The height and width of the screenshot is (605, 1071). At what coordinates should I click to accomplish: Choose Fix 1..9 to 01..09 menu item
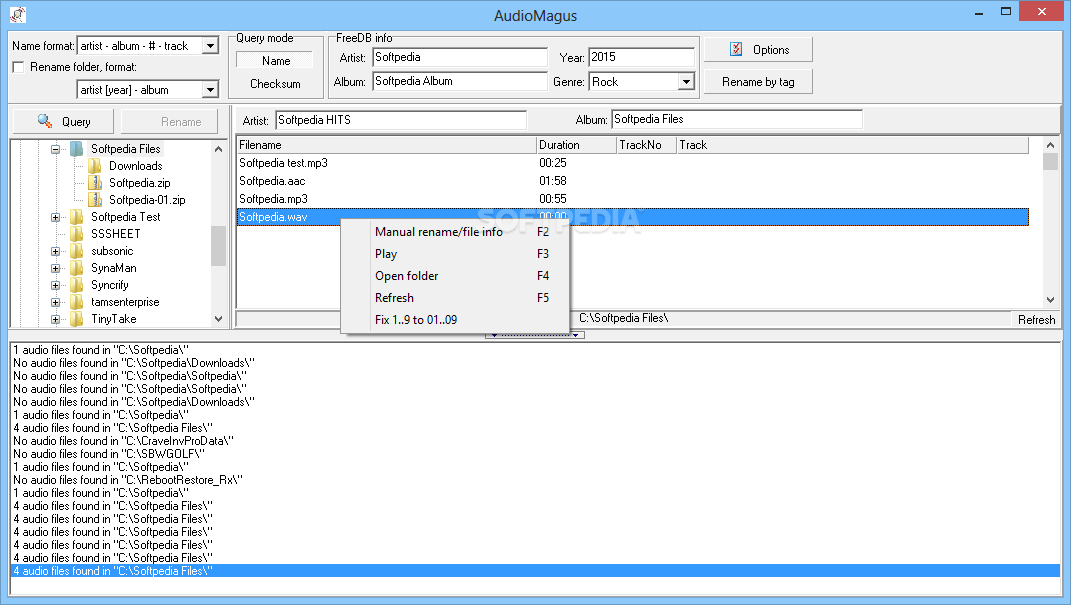point(455,319)
